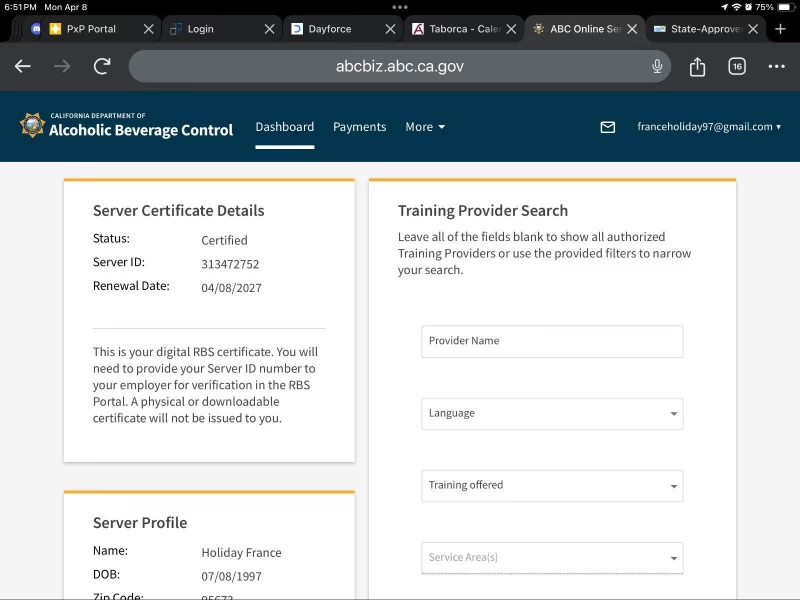The image size is (800, 600).
Task: Open the share sheet icon
Action: (x=697, y=67)
